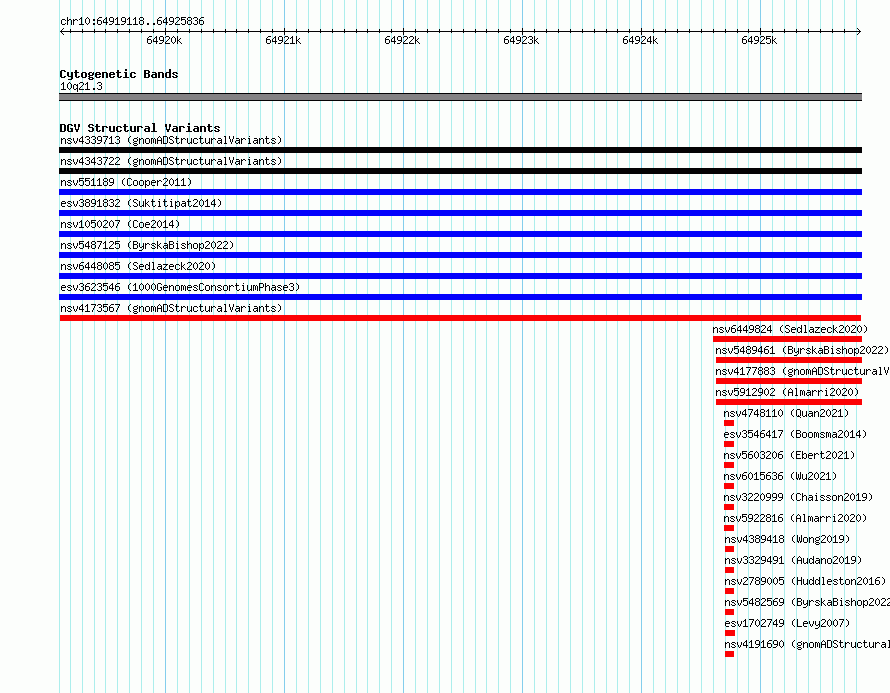
Task: Click the Cytogenetic Bands track title
Action: (x=119, y=74)
